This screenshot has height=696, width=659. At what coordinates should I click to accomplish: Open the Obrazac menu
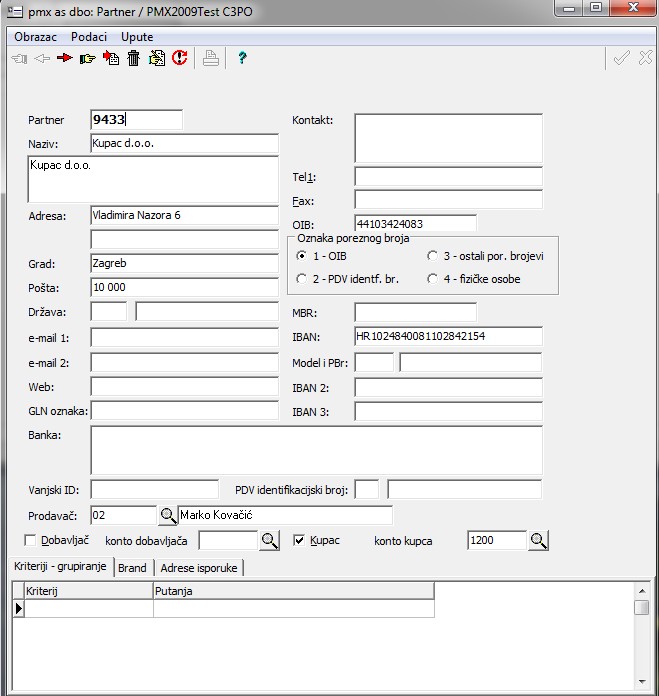[x=36, y=37]
